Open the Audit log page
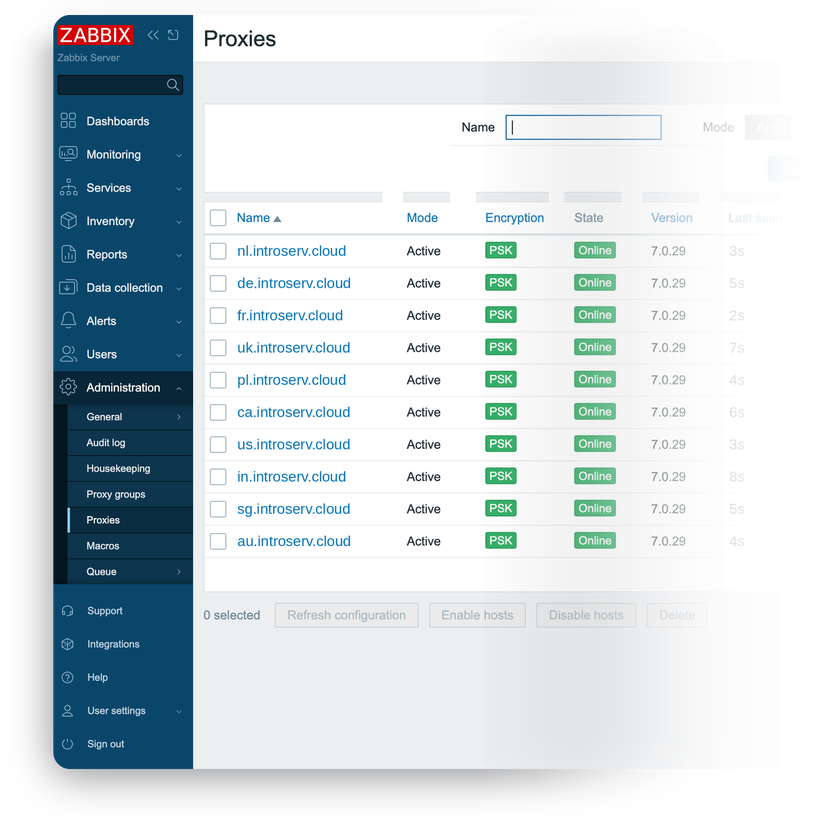This screenshot has width=840, height=836. click(130, 442)
